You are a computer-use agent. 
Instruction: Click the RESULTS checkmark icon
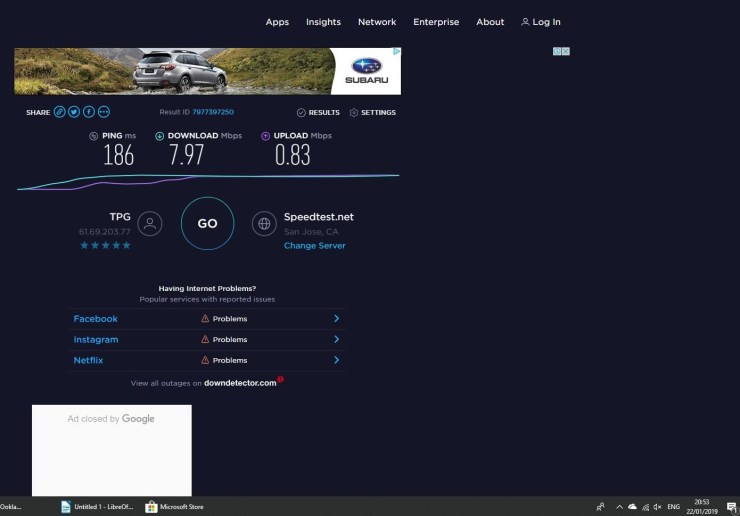click(x=301, y=112)
